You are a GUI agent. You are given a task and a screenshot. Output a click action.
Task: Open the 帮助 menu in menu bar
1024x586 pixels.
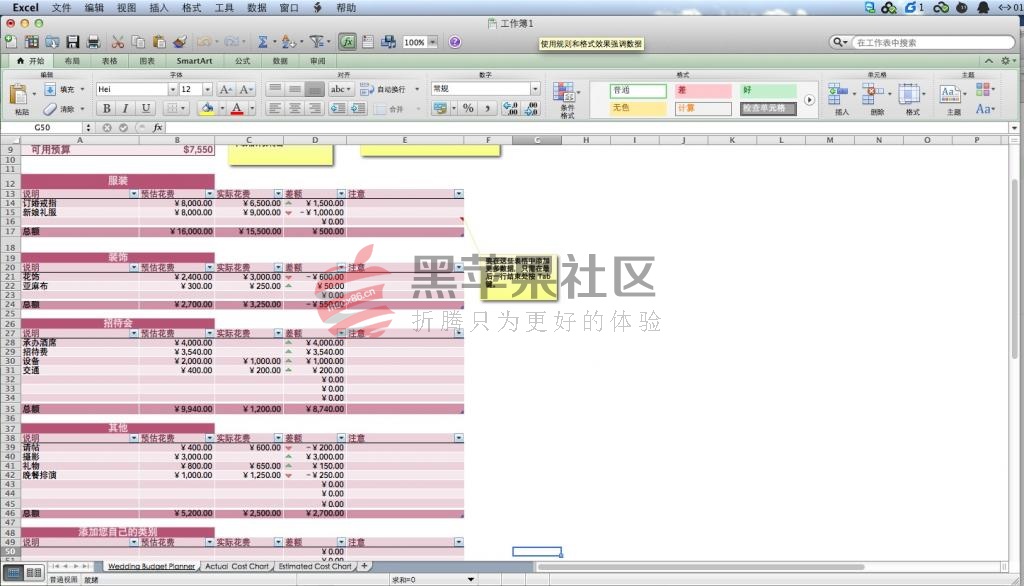pos(346,8)
